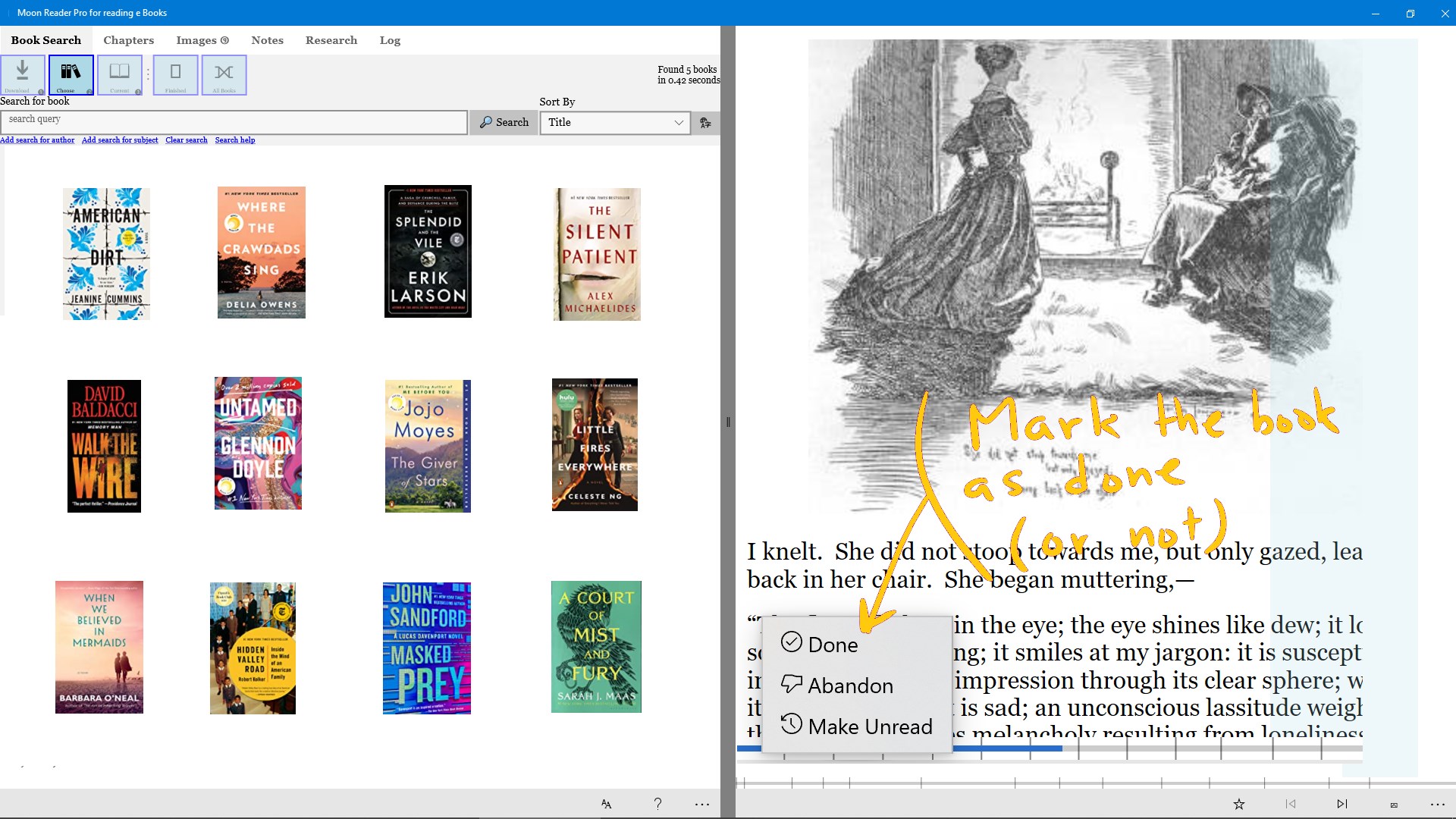This screenshot has height=819, width=1456.
Task: Toggle the Finished books filter
Action: click(175, 74)
